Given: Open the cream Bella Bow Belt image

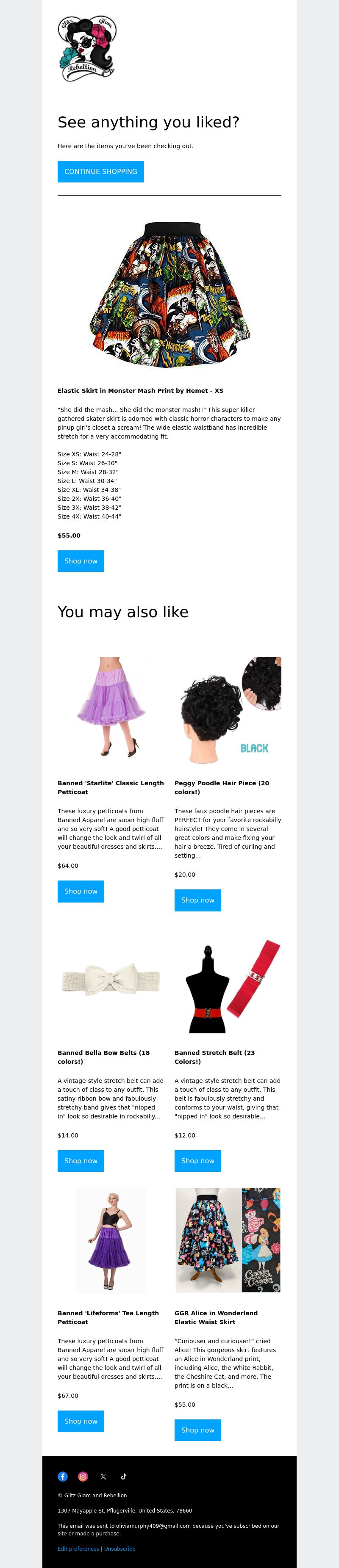Looking at the screenshot, I should (x=111, y=980).
